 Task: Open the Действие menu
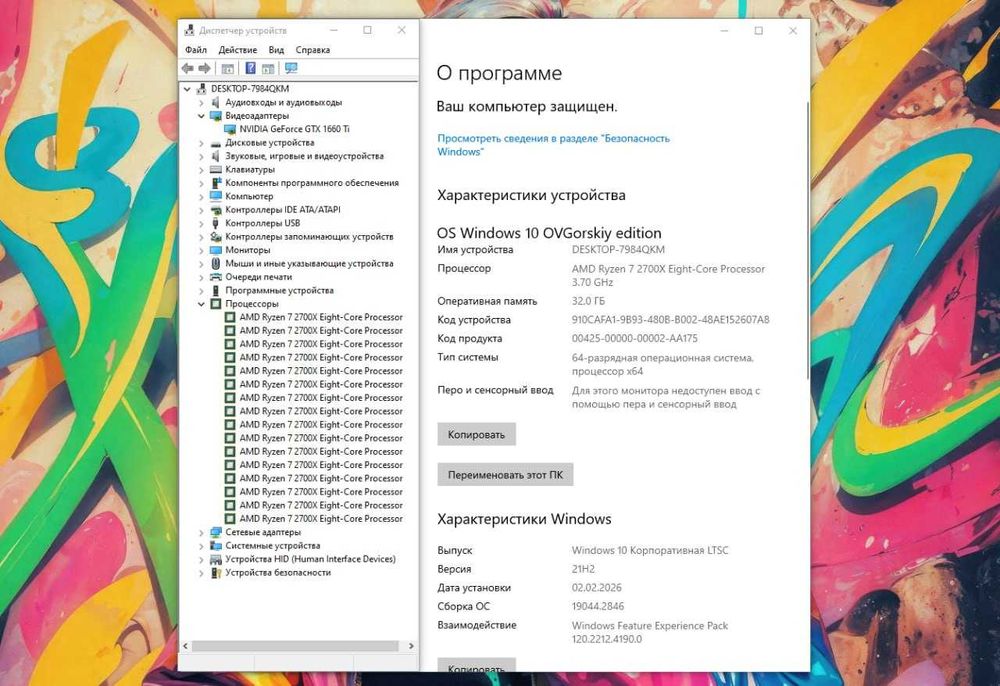237,50
